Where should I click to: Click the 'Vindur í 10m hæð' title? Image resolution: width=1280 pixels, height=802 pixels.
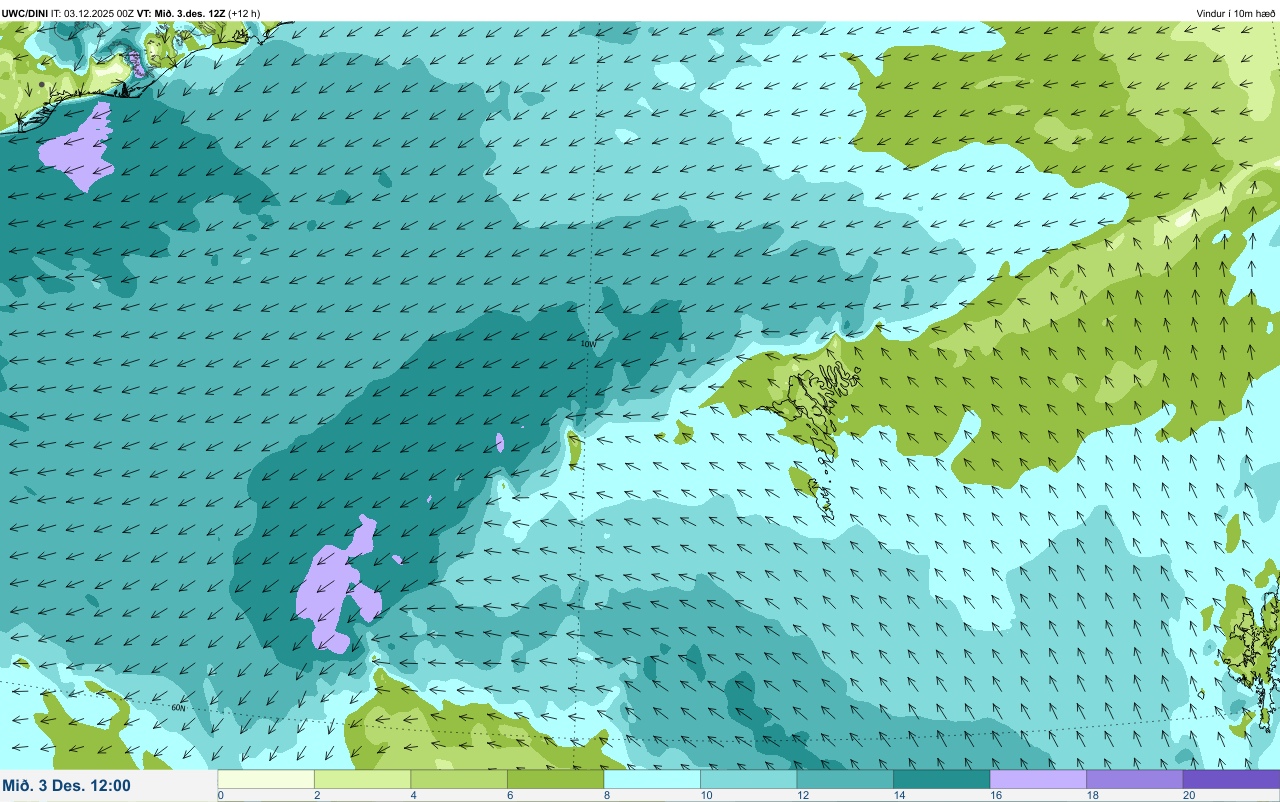1235,13
